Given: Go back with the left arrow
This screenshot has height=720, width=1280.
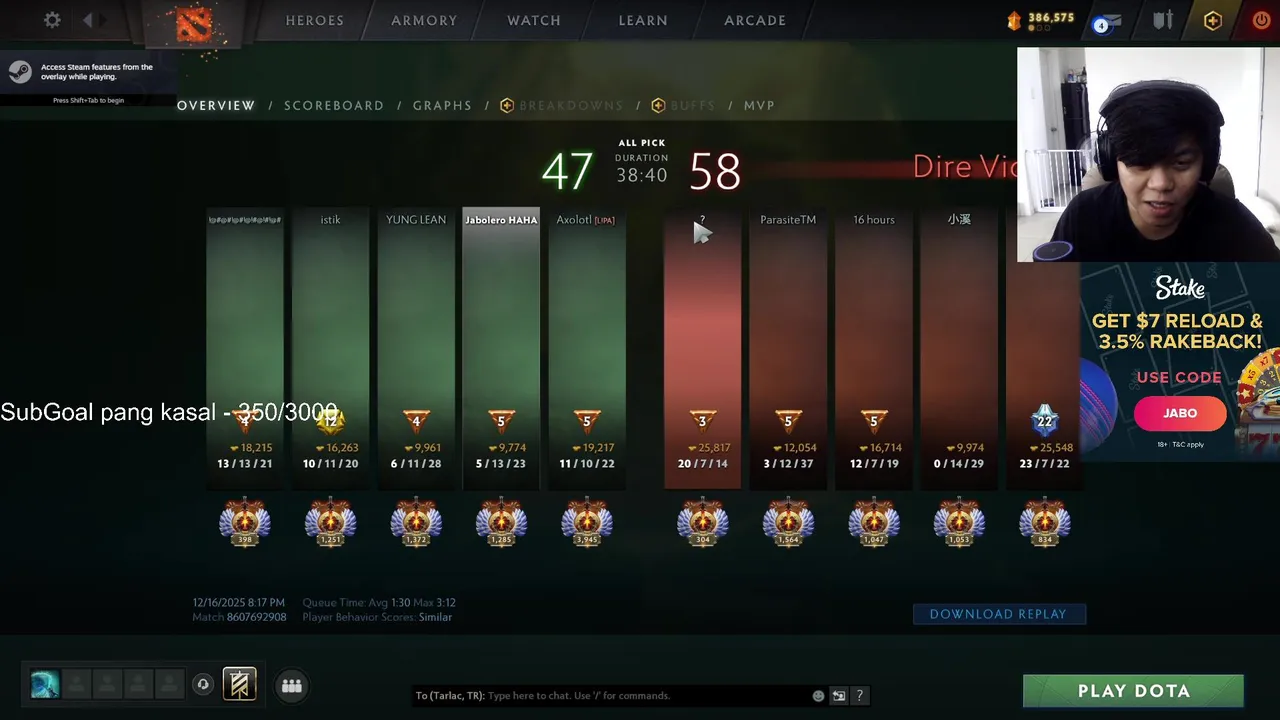Looking at the screenshot, I should (x=88, y=20).
